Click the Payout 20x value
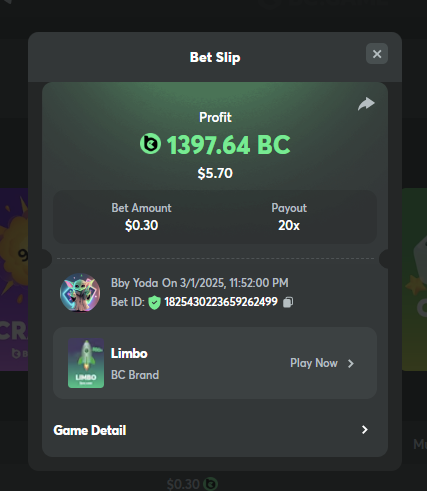 pyautogui.click(x=289, y=226)
